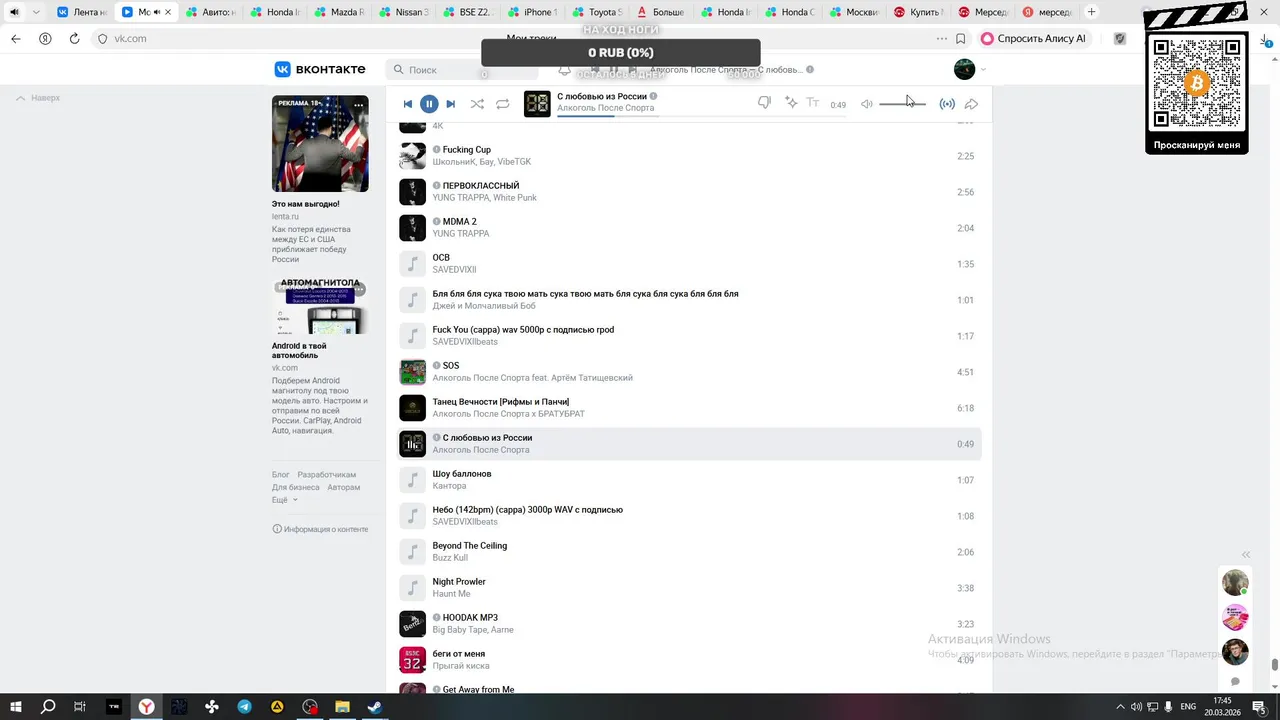Play Шоу баллонов note icon
Screen dimensions: 1280x720
[413, 480]
